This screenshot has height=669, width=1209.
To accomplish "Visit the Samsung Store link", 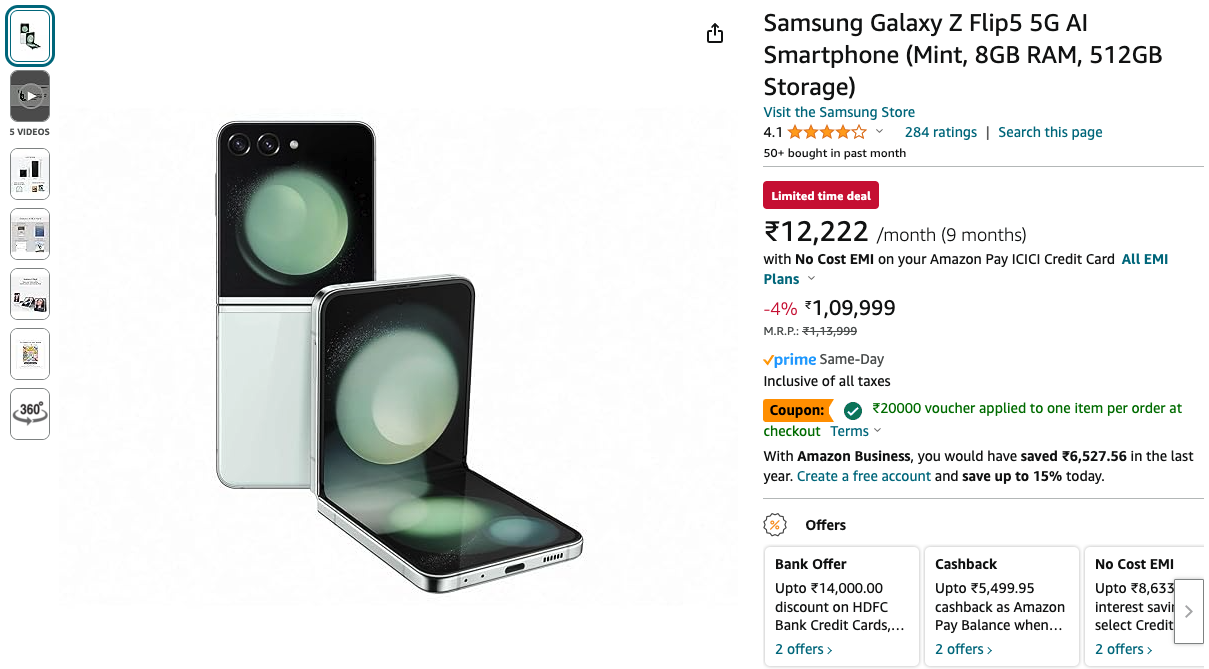I will (x=839, y=112).
